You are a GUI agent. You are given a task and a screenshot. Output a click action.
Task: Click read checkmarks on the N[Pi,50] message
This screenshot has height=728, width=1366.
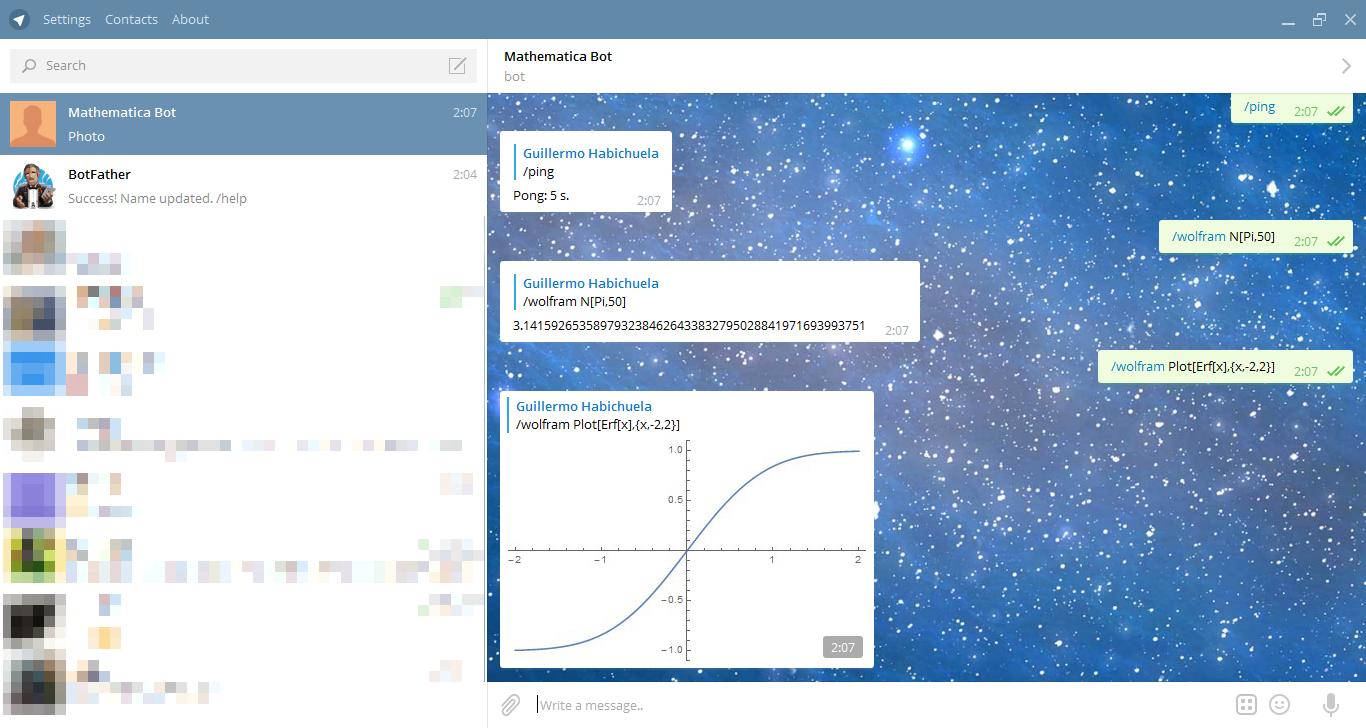pyautogui.click(x=1335, y=242)
